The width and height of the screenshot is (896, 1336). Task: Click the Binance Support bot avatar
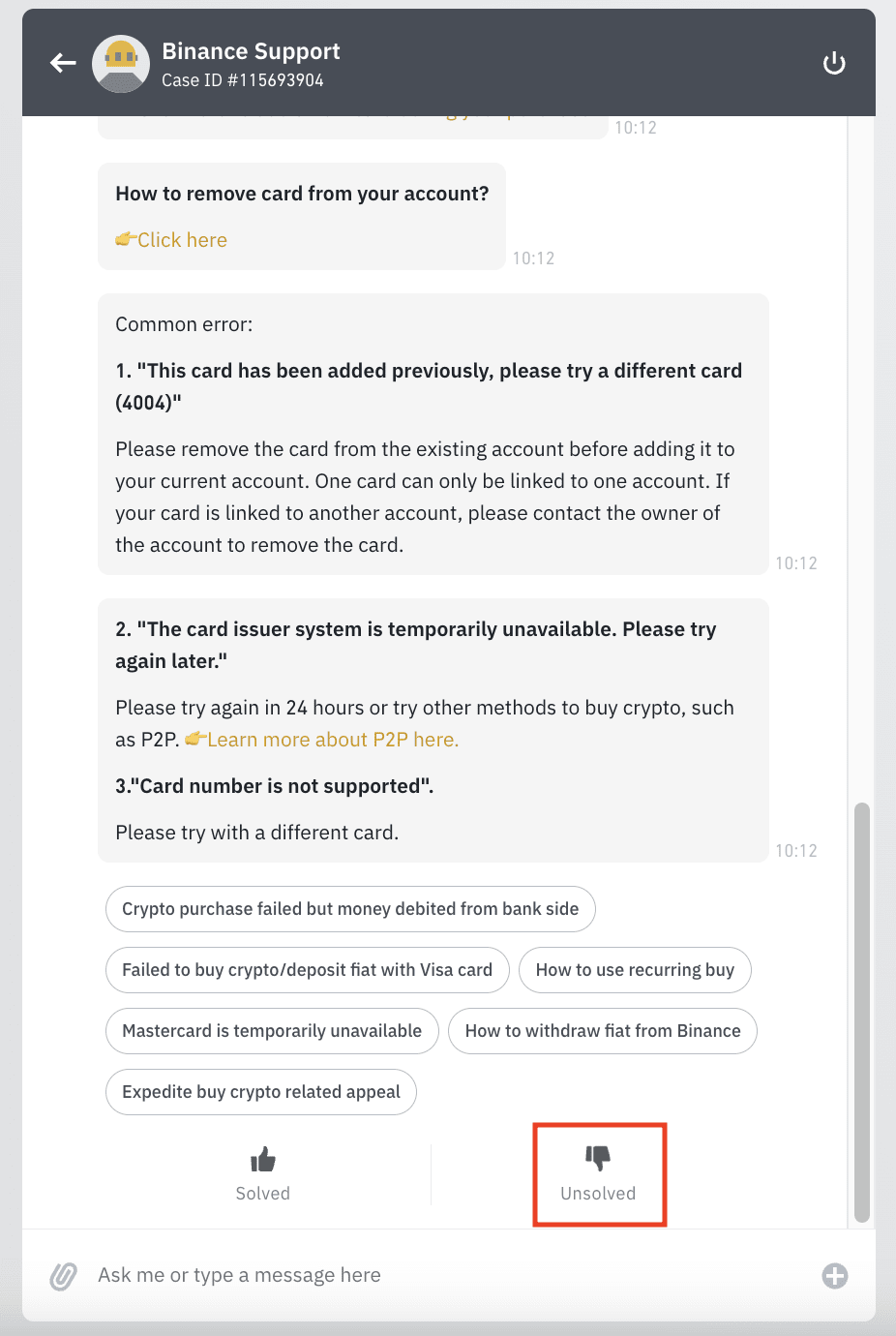[120, 63]
